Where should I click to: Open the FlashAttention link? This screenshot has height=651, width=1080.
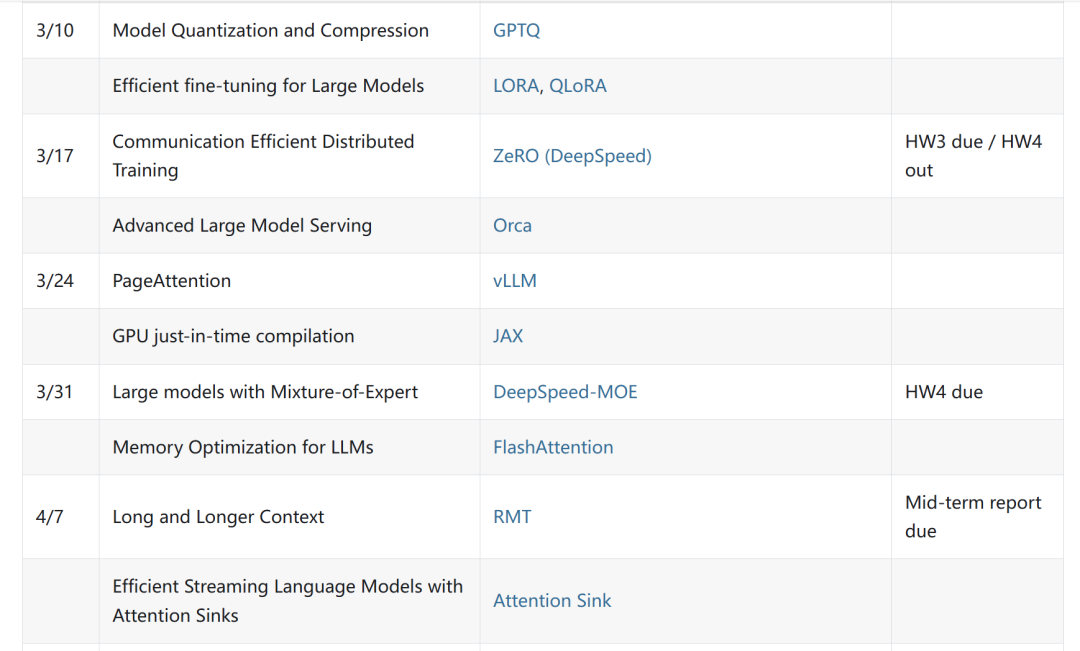coord(553,448)
